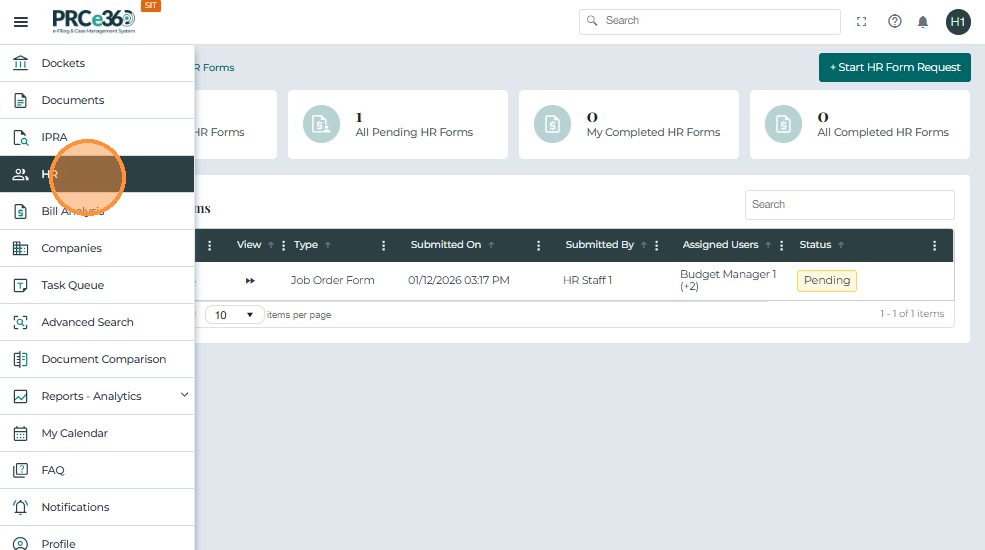
Task: Open Assigned Users column options menu
Action: [x=781, y=245]
